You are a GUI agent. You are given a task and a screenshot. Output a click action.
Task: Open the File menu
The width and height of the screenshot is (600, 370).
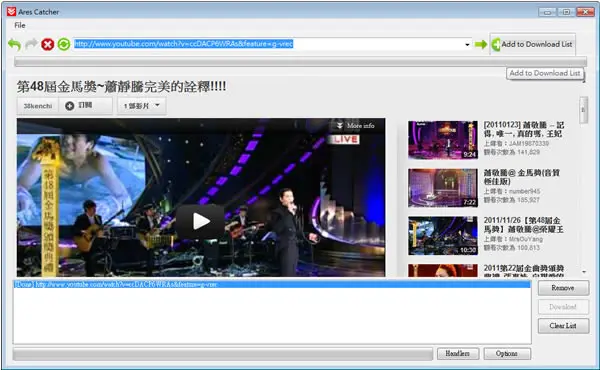[20, 25]
